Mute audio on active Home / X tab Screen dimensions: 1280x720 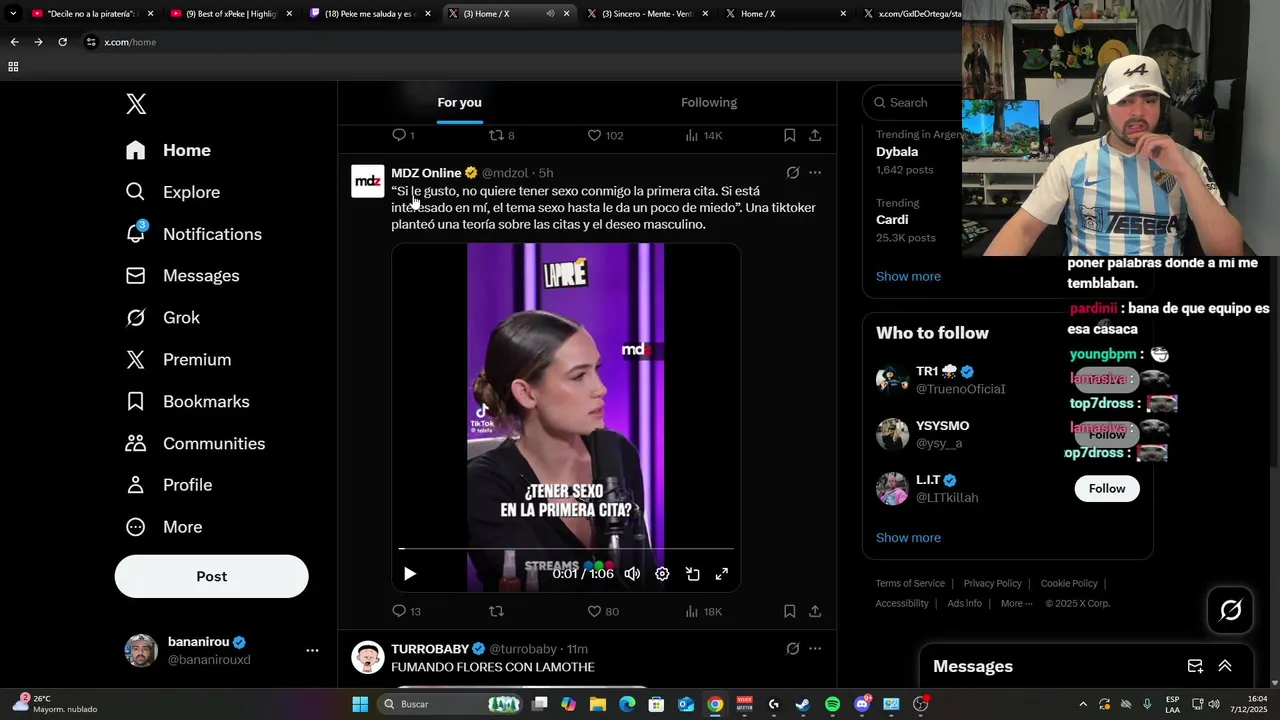[550, 14]
